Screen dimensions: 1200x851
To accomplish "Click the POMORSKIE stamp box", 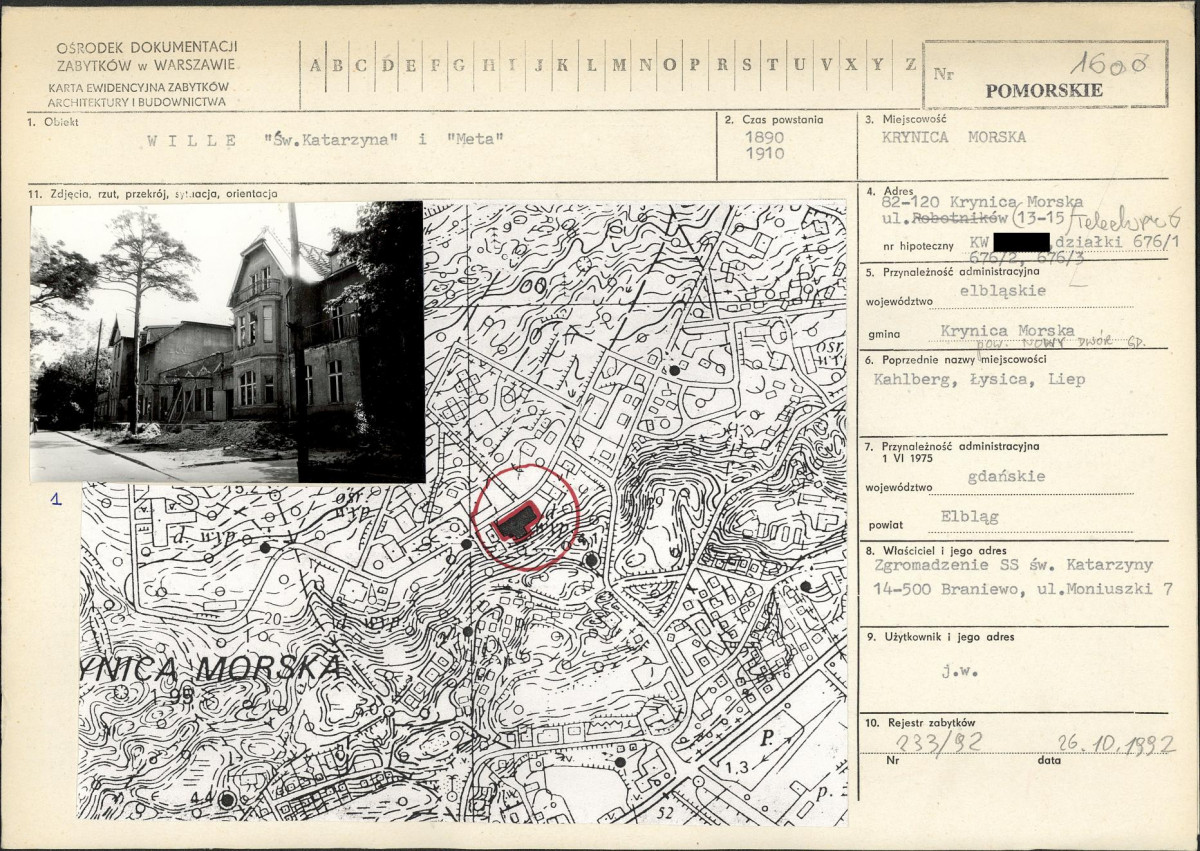I will [1045, 75].
